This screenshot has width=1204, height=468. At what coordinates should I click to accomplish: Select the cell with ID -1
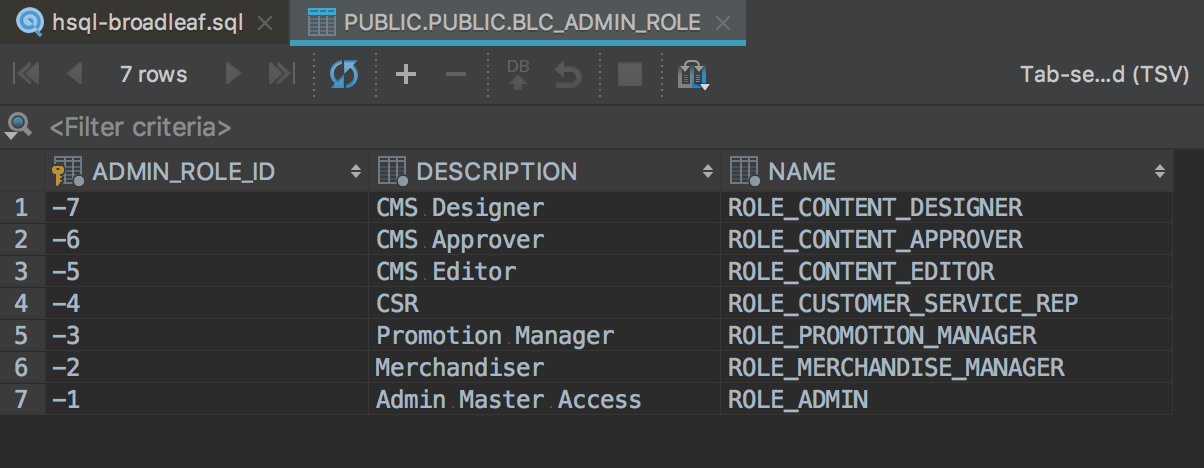point(207,400)
